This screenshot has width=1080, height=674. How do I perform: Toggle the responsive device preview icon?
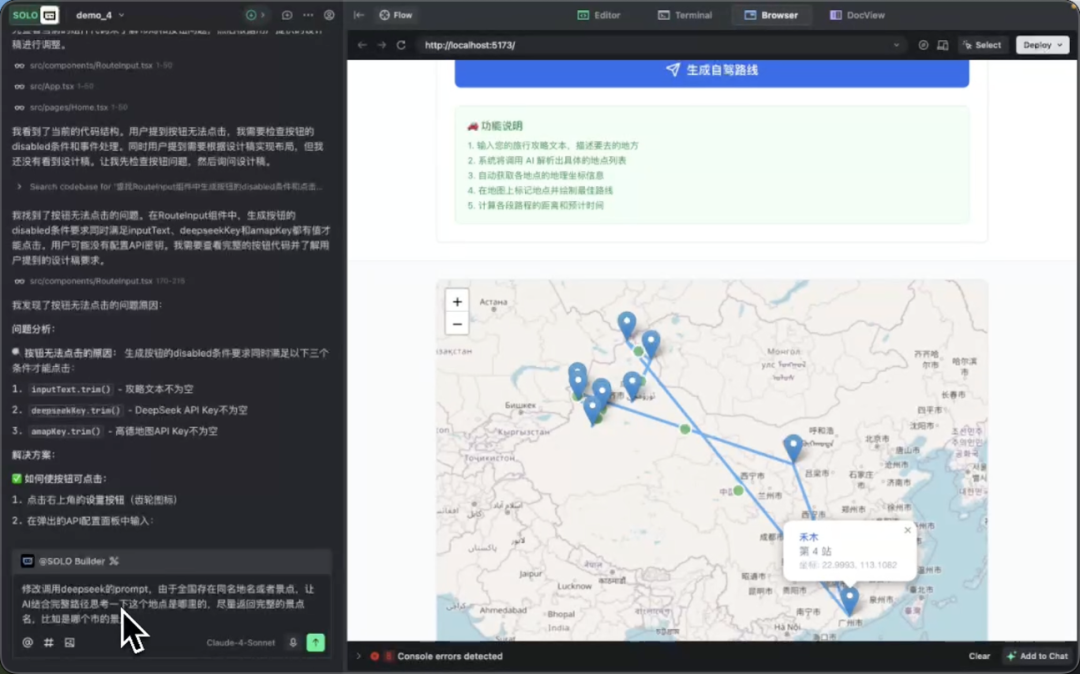tap(942, 45)
